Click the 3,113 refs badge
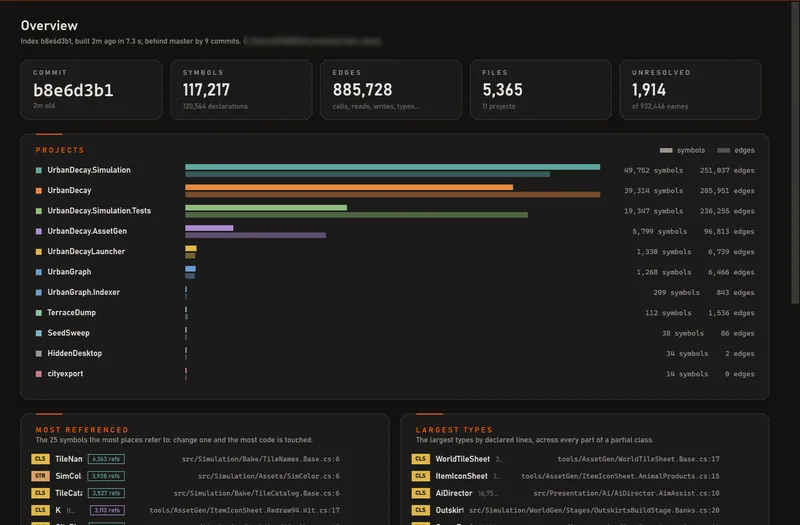This screenshot has width=800, height=525. (107, 510)
